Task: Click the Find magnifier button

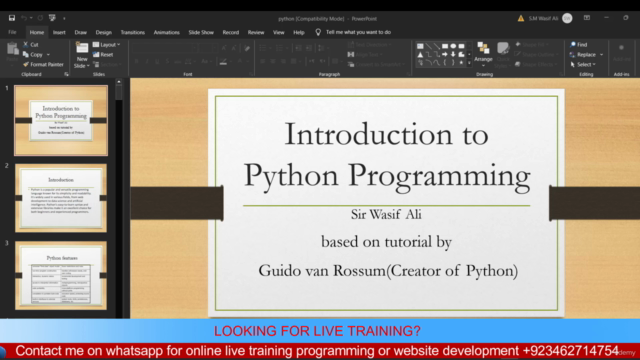Action: (578, 44)
